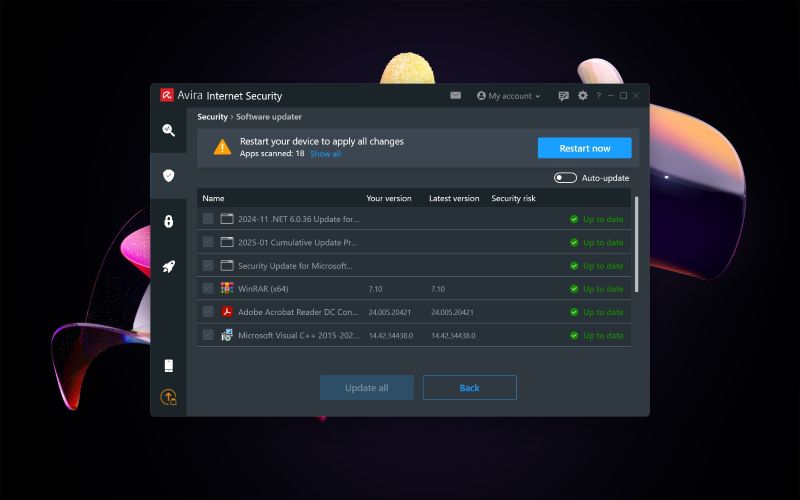800x500 pixels.
Task: Select the Microsoft Visual C++ 2015-202 row name
Action: [298, 335]
